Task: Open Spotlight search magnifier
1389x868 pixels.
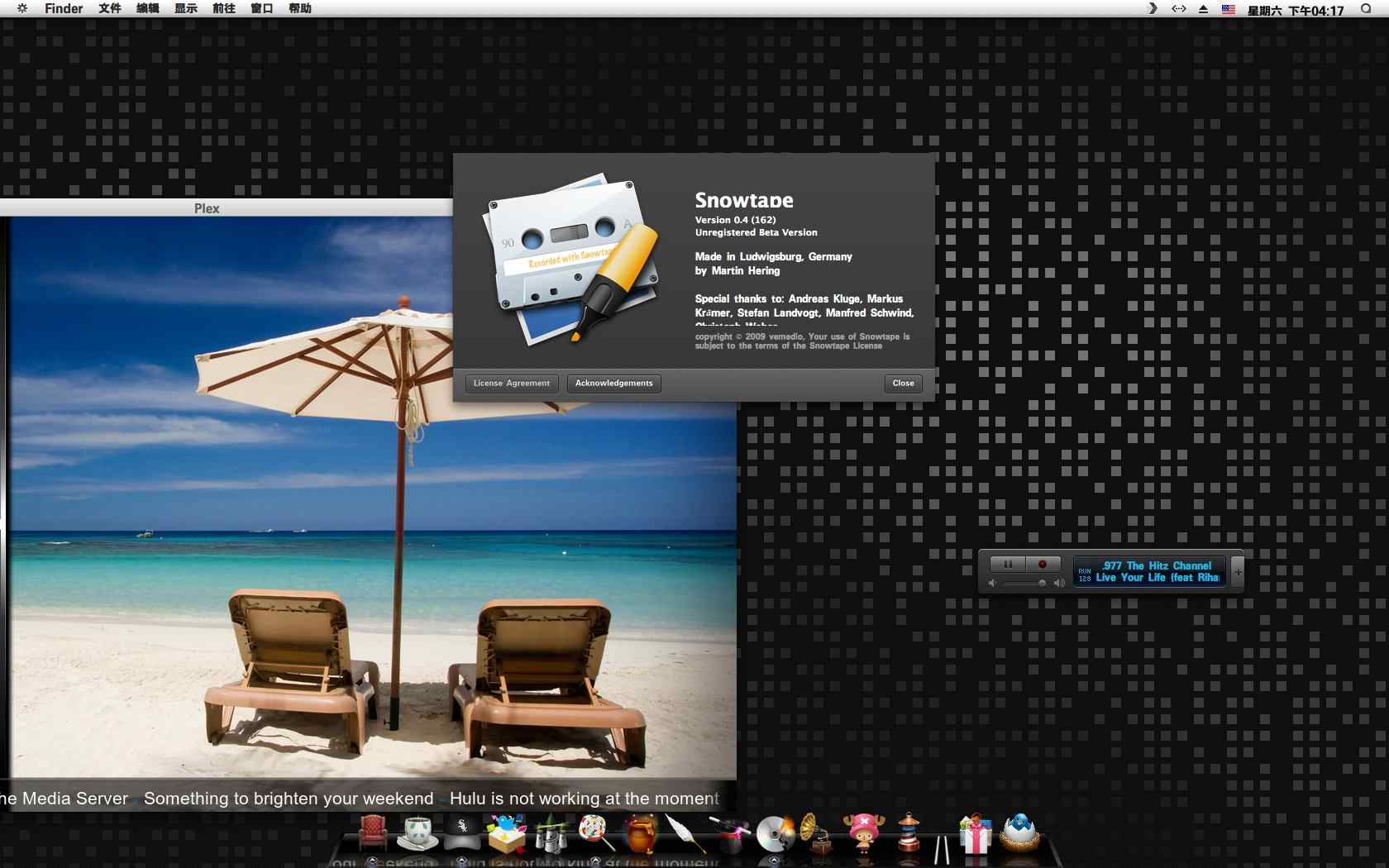Action: click(x=1366, y=8)
